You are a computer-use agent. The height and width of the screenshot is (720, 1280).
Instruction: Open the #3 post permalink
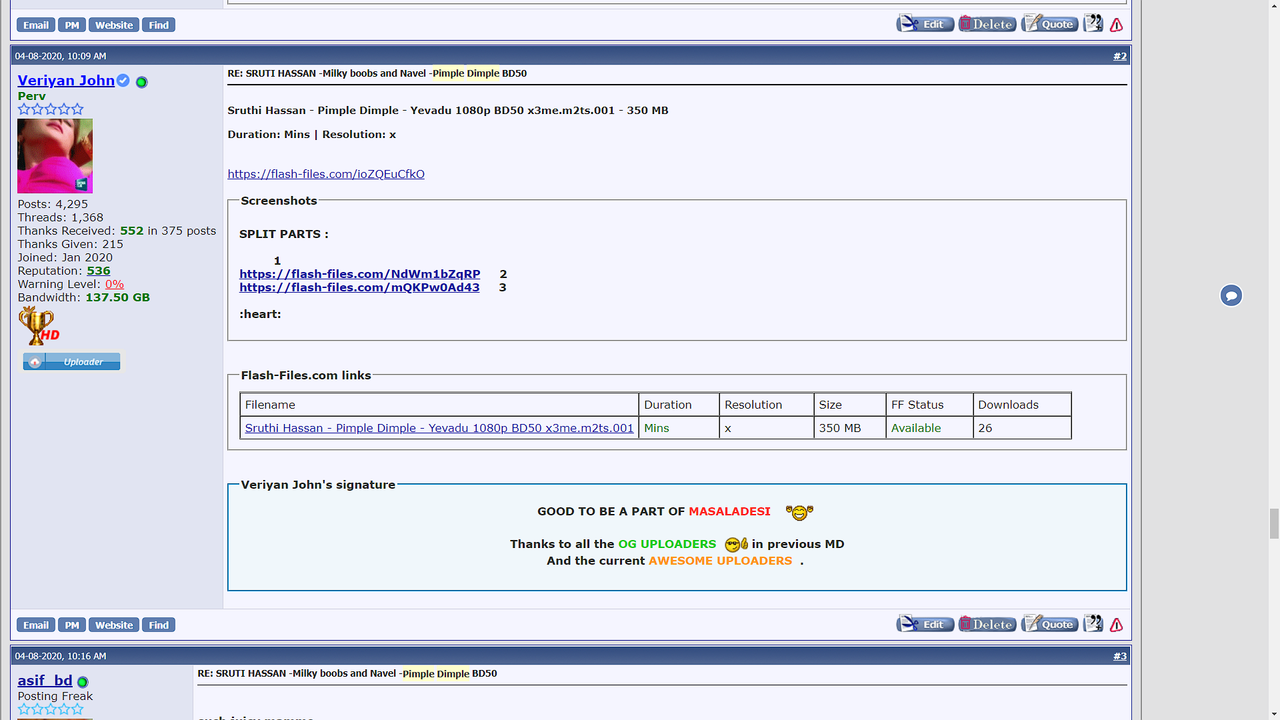point(1120,656)
